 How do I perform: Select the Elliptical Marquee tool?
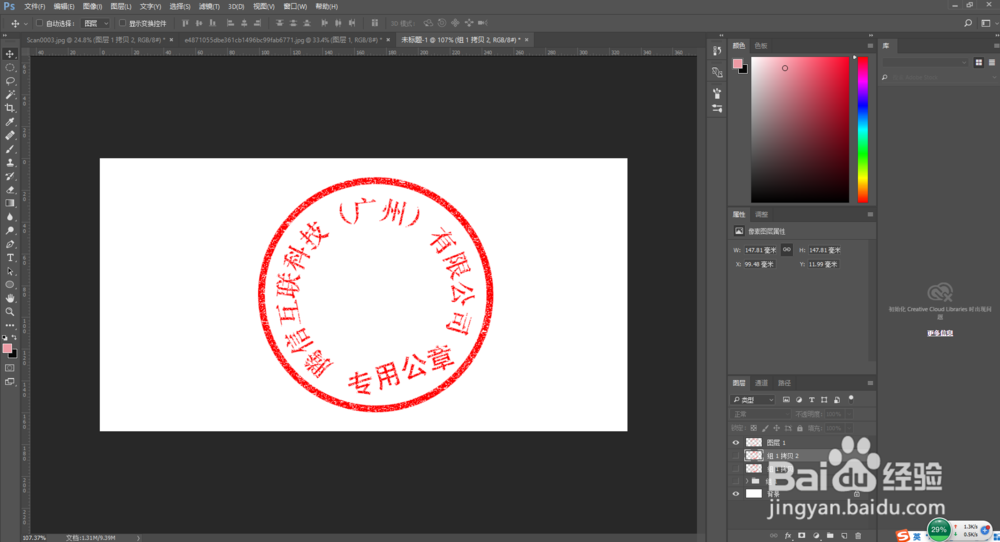point(10,68)
